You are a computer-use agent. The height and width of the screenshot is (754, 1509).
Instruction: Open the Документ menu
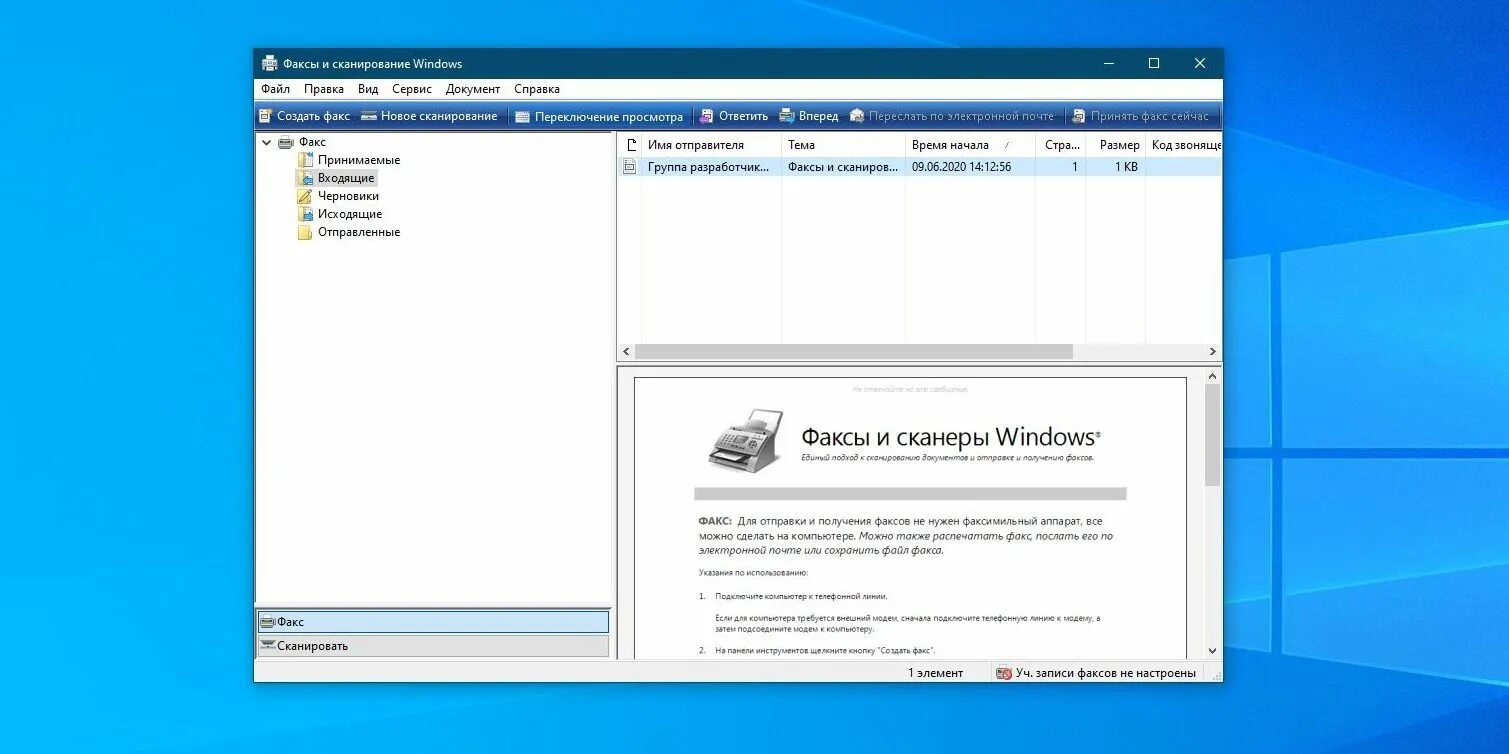[x=473, y=89]
